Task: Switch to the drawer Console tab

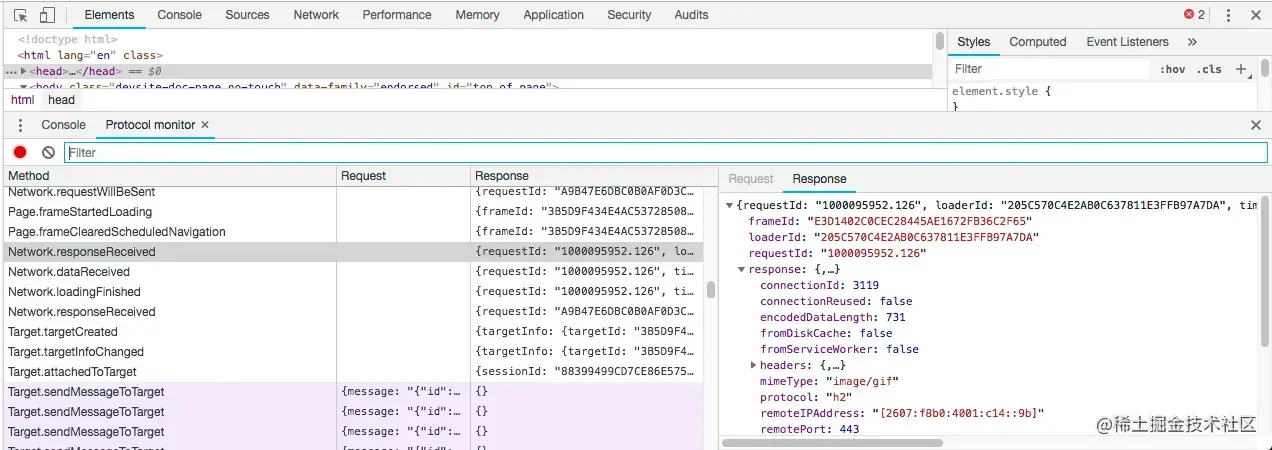Action: coord(63,125)
